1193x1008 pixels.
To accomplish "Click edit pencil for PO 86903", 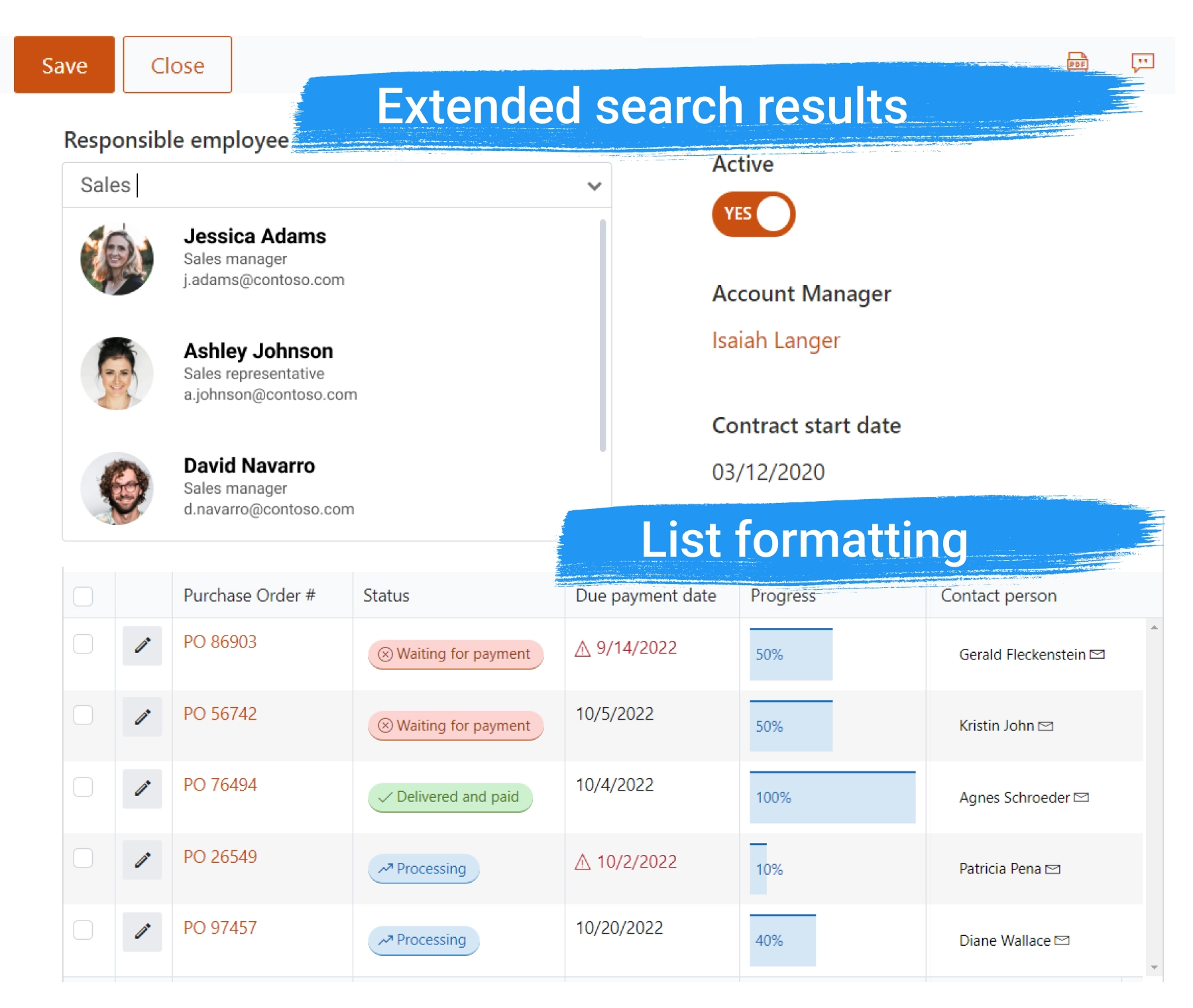I will point(142,645).
